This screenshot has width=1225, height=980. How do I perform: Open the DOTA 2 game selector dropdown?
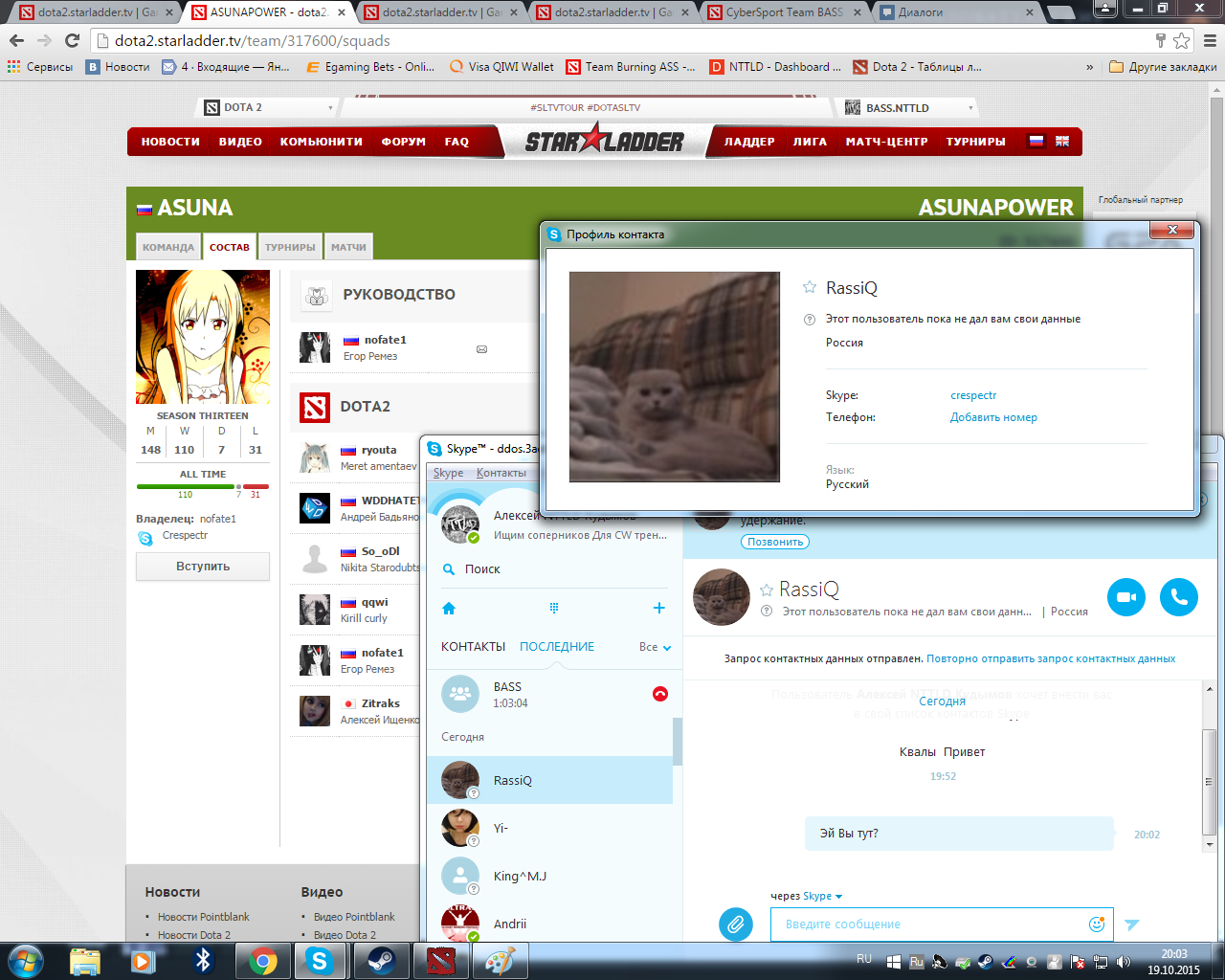point(268,107)
